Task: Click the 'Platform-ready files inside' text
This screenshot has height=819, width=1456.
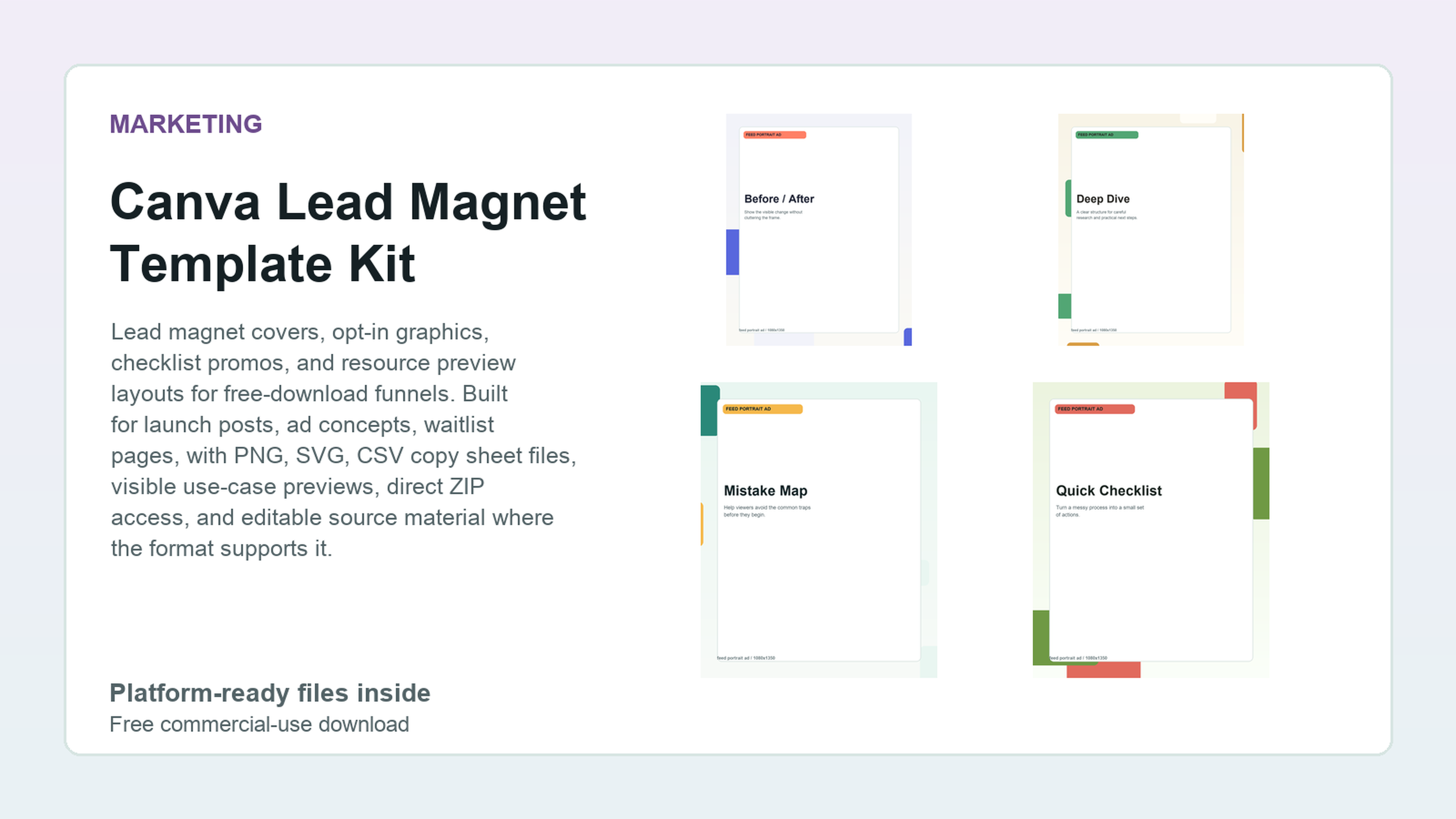Action: tap(270, 693)
